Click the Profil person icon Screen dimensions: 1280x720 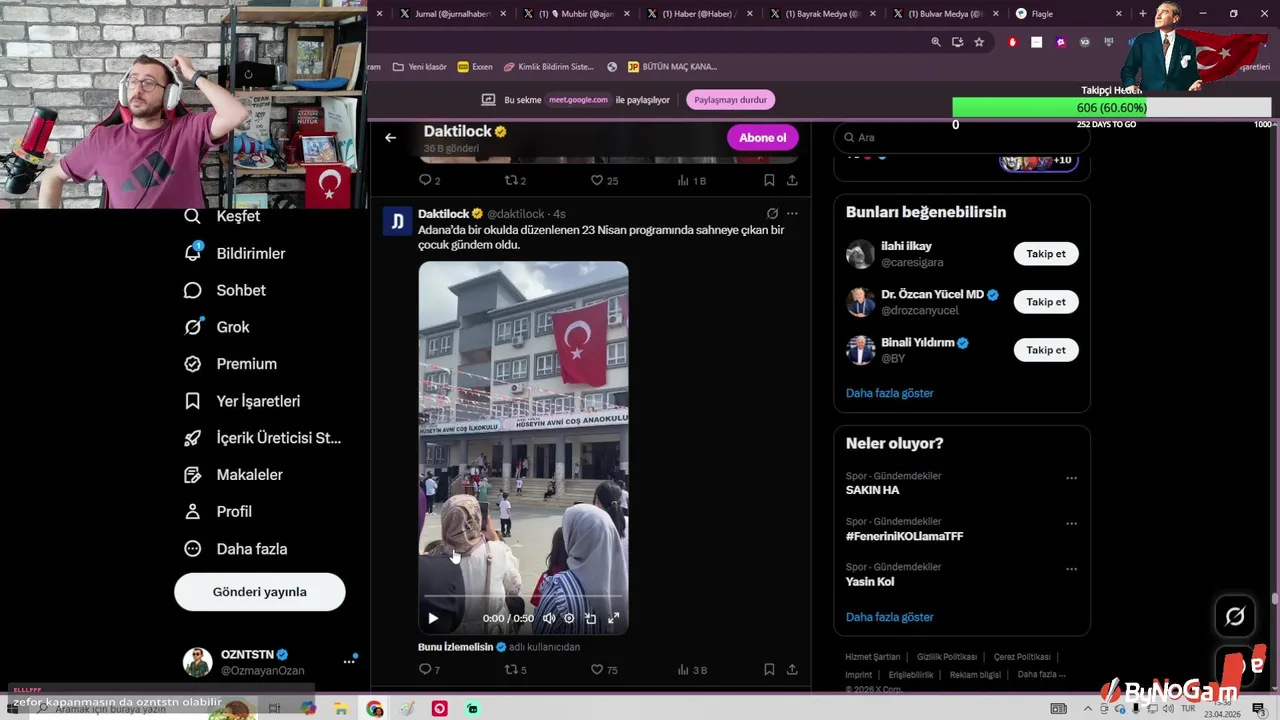coord(193,512)
